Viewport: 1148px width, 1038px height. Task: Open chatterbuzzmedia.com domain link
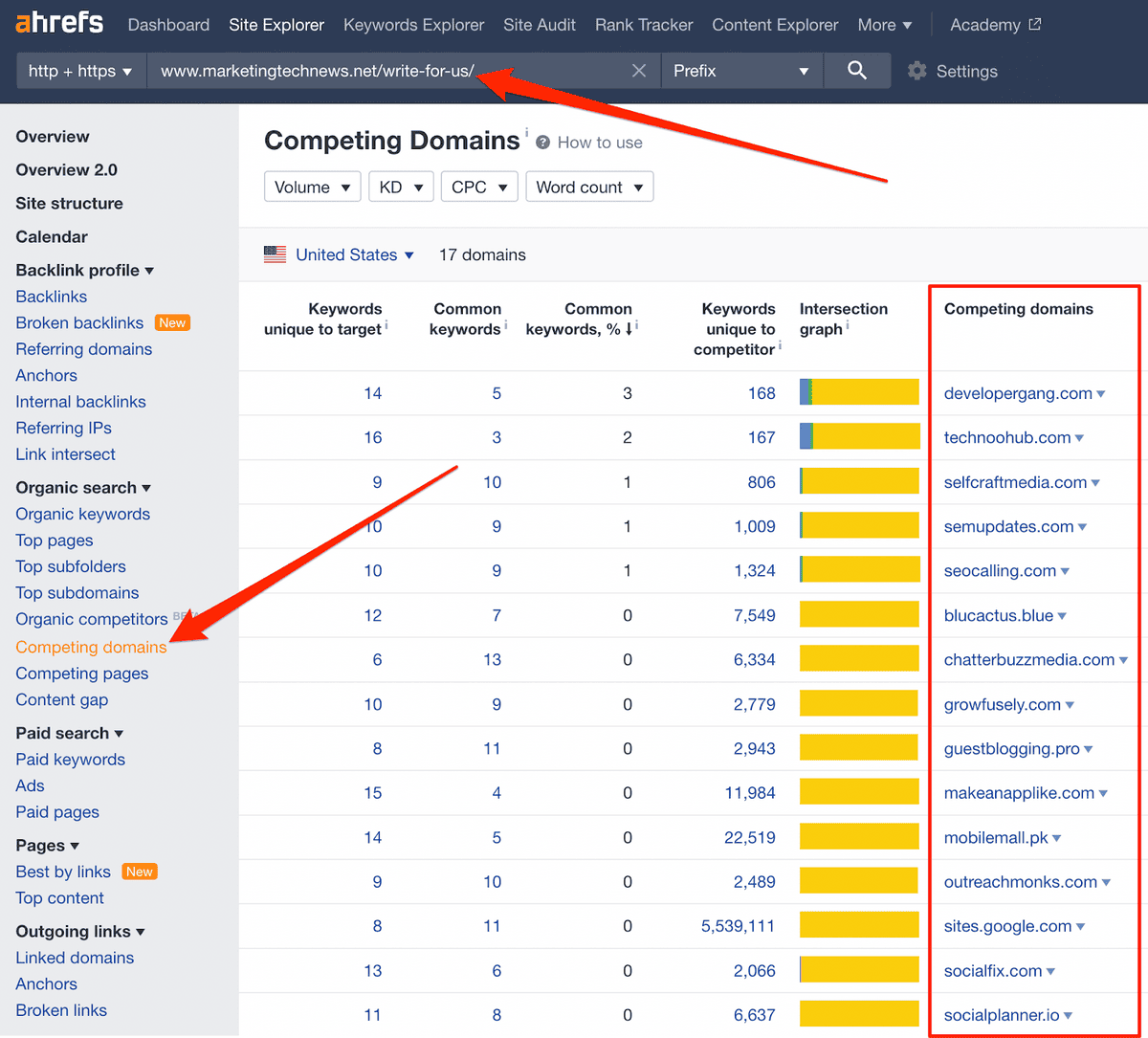pos(1029,660)
